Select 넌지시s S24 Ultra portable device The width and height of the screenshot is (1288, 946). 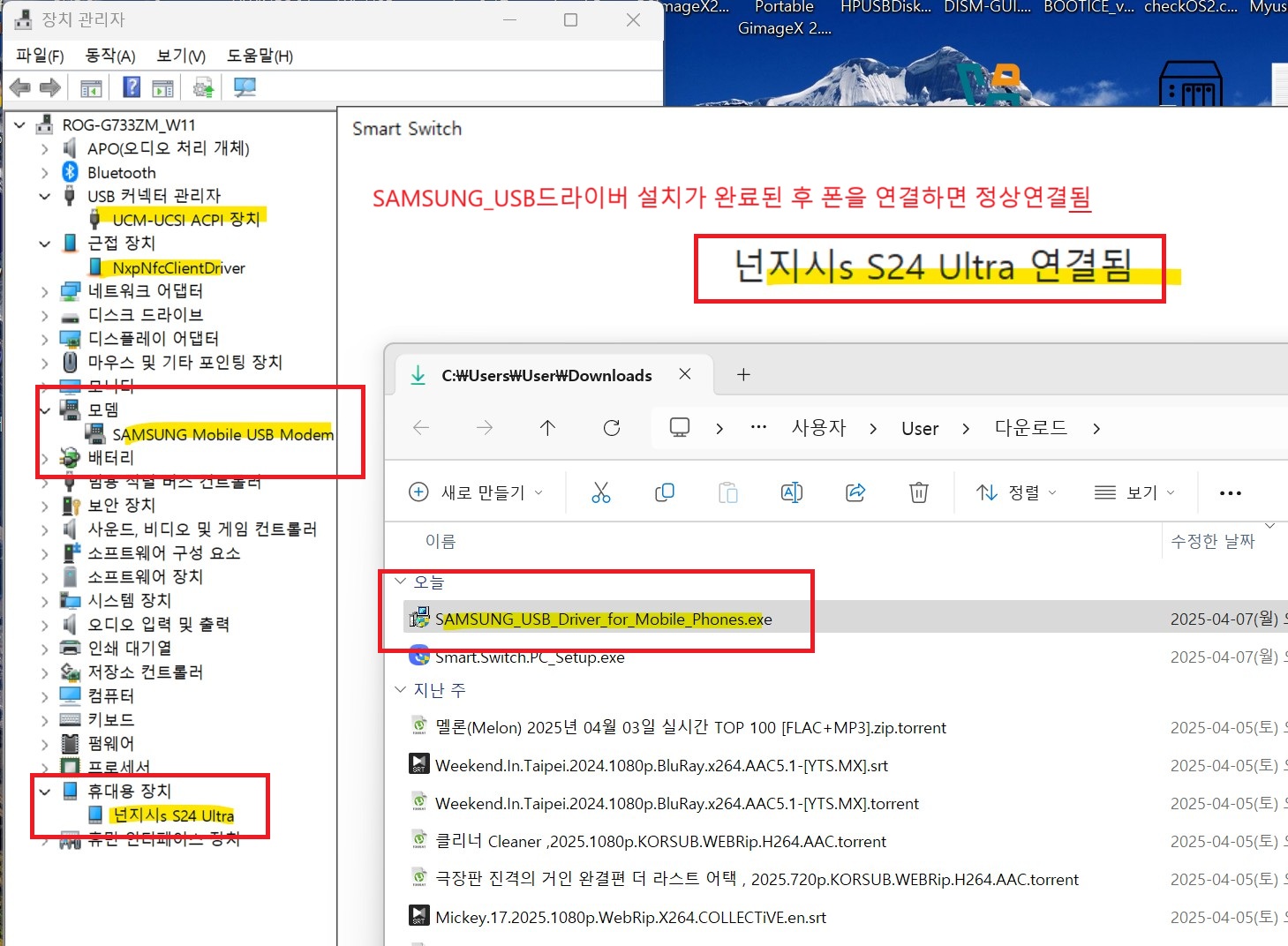tap(173, 815)
